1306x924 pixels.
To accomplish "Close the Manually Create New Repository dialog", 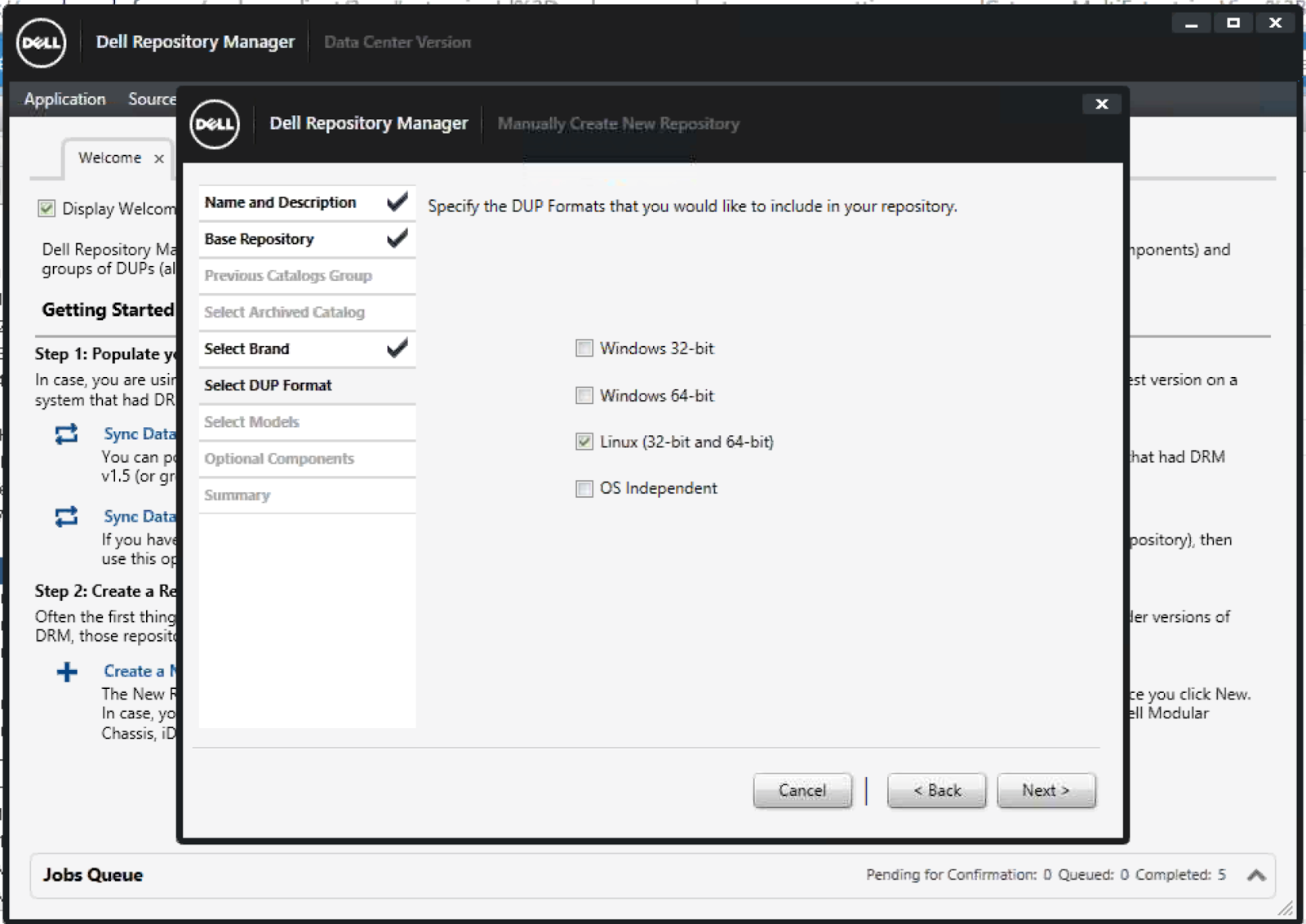I will click(x=1101, y=104).
